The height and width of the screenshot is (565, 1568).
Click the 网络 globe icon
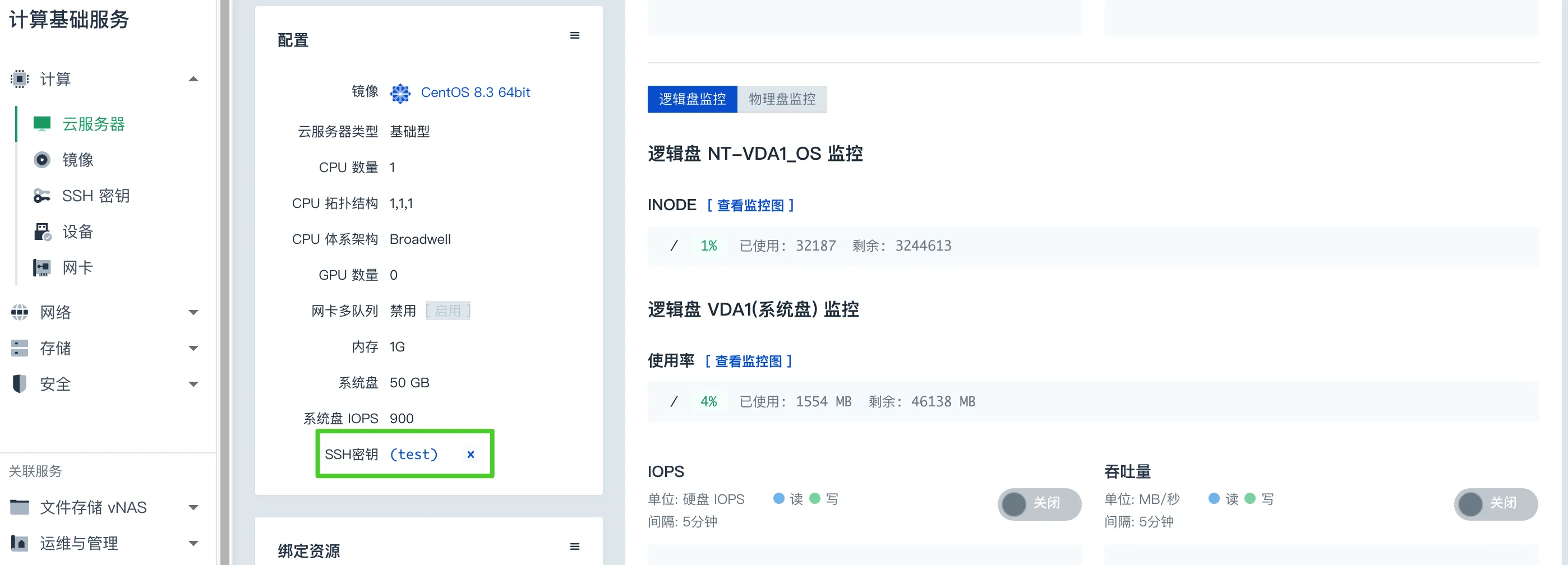click(20, 313)
